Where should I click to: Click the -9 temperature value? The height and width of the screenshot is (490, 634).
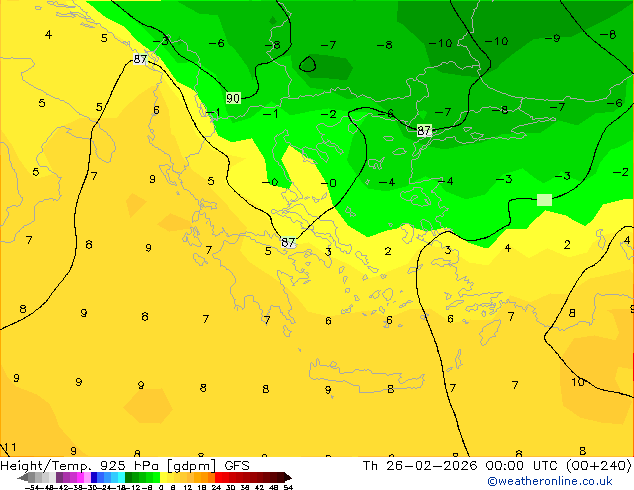pyautogui.click(x=552, y=38)
